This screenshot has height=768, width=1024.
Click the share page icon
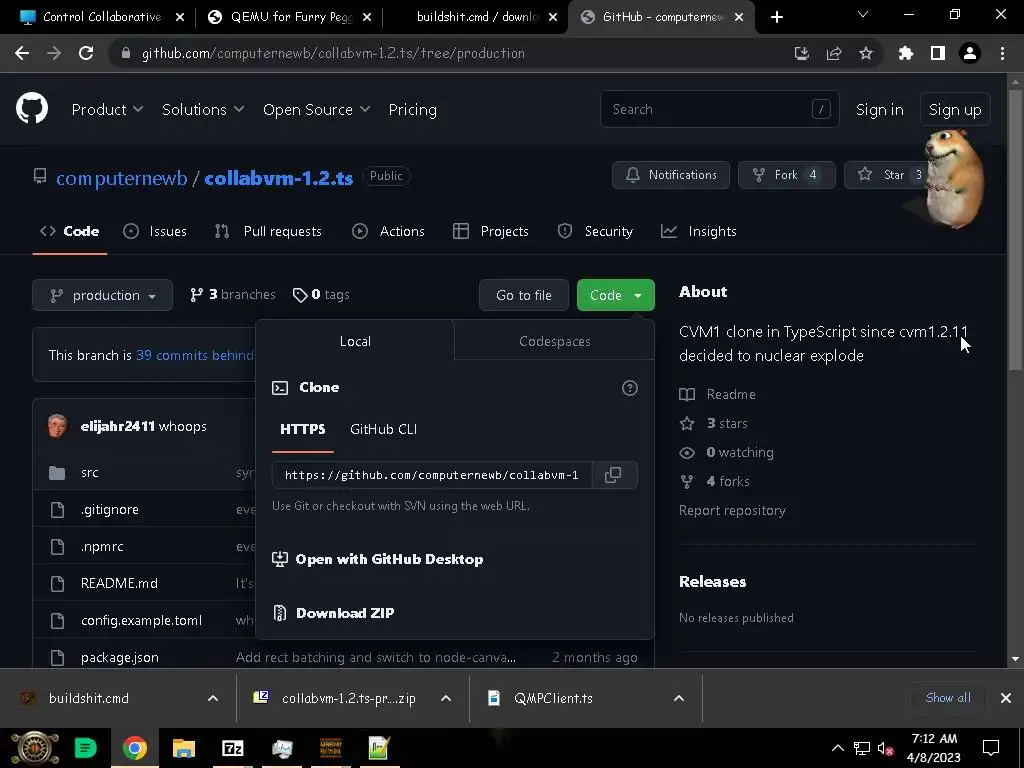coord(834,54)
